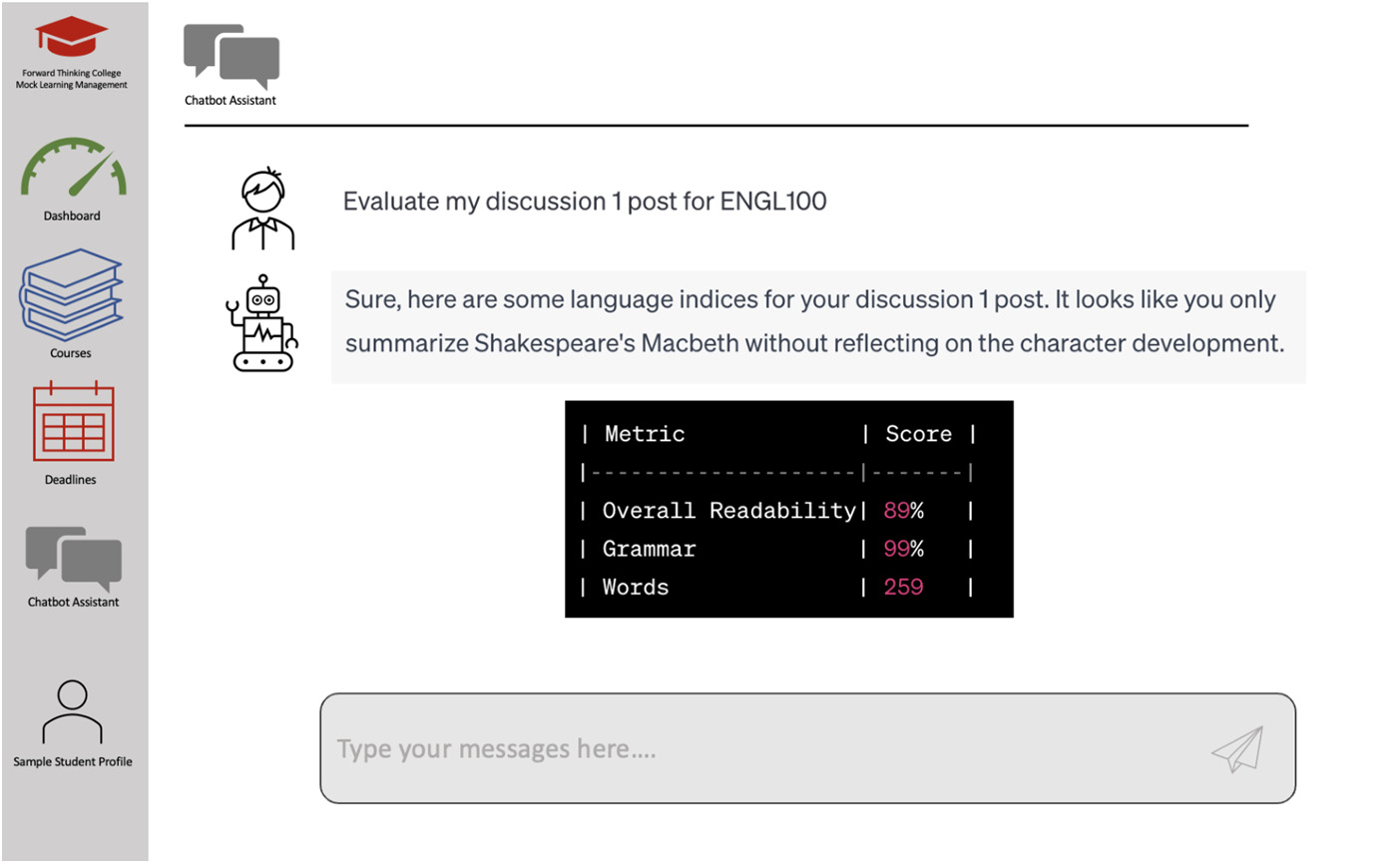Click the Forward Thinking College title text
Image resolution: width=1400 pixels, height=862 pixels.
pos(72,79)
